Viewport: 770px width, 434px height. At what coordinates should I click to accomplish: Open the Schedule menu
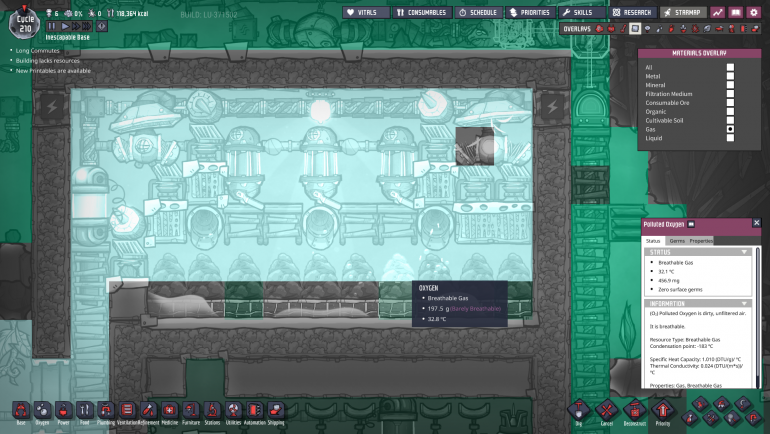pos(479,12)
